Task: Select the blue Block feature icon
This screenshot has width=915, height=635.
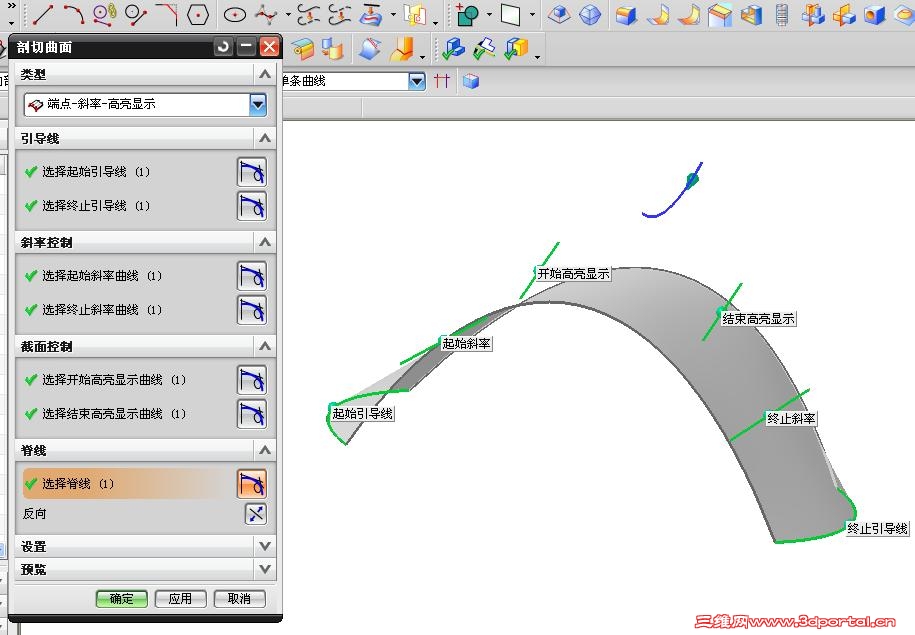Action: coord(626,15)
